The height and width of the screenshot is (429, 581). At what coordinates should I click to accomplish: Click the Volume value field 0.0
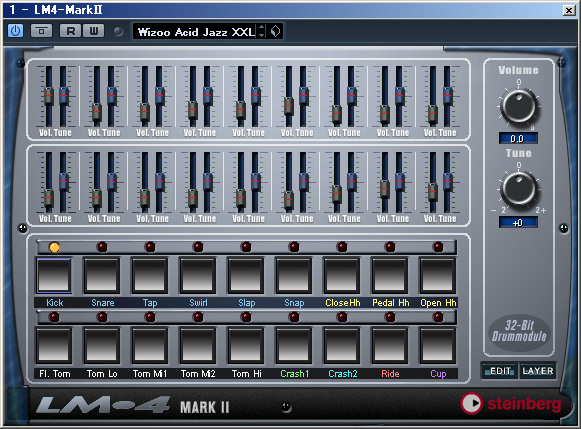518,139
